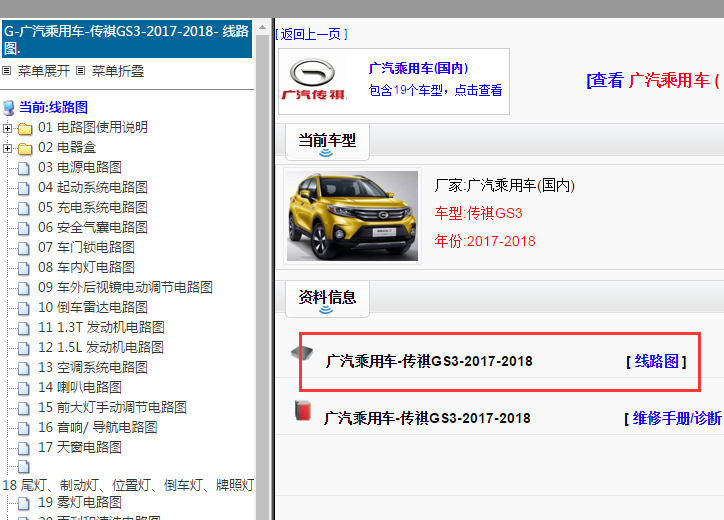Click document icon of 09 车外后视镜电动调节电路图

click(x=24, y=288)
